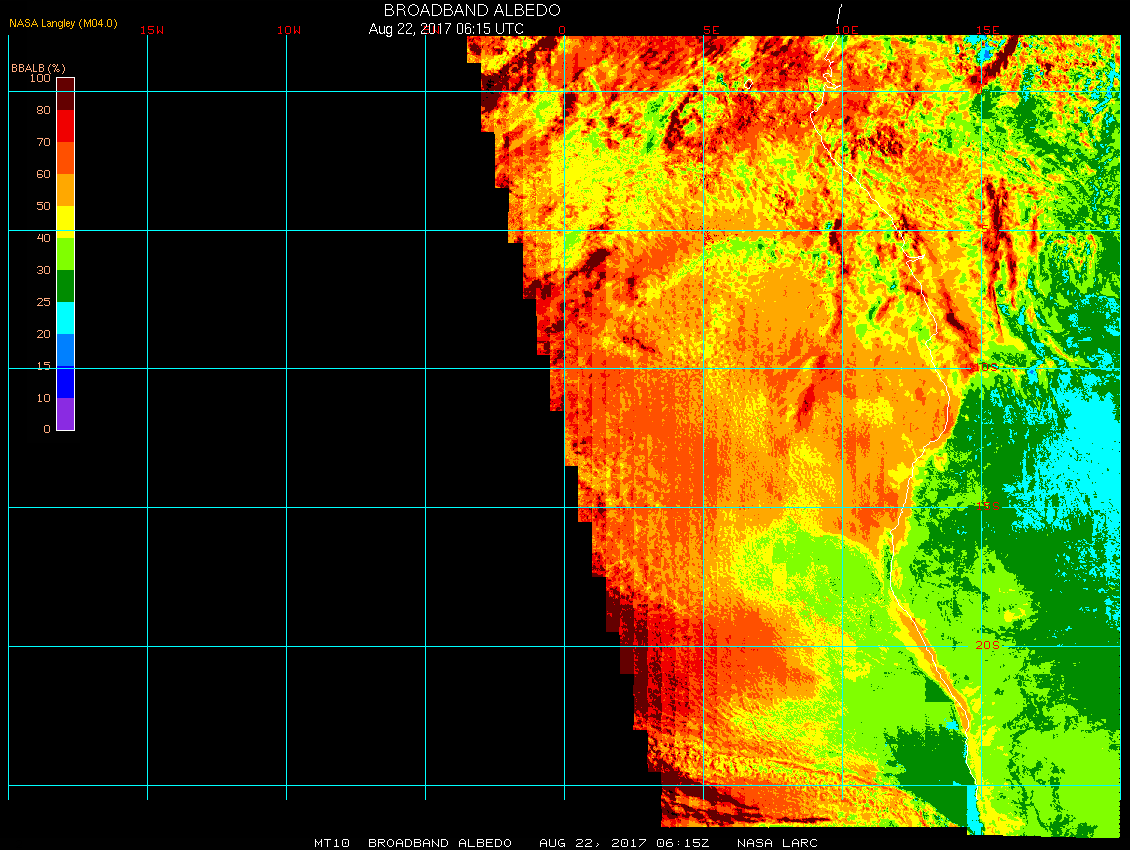Click the dark blue 10-15 legend swatch

[66, 382]
